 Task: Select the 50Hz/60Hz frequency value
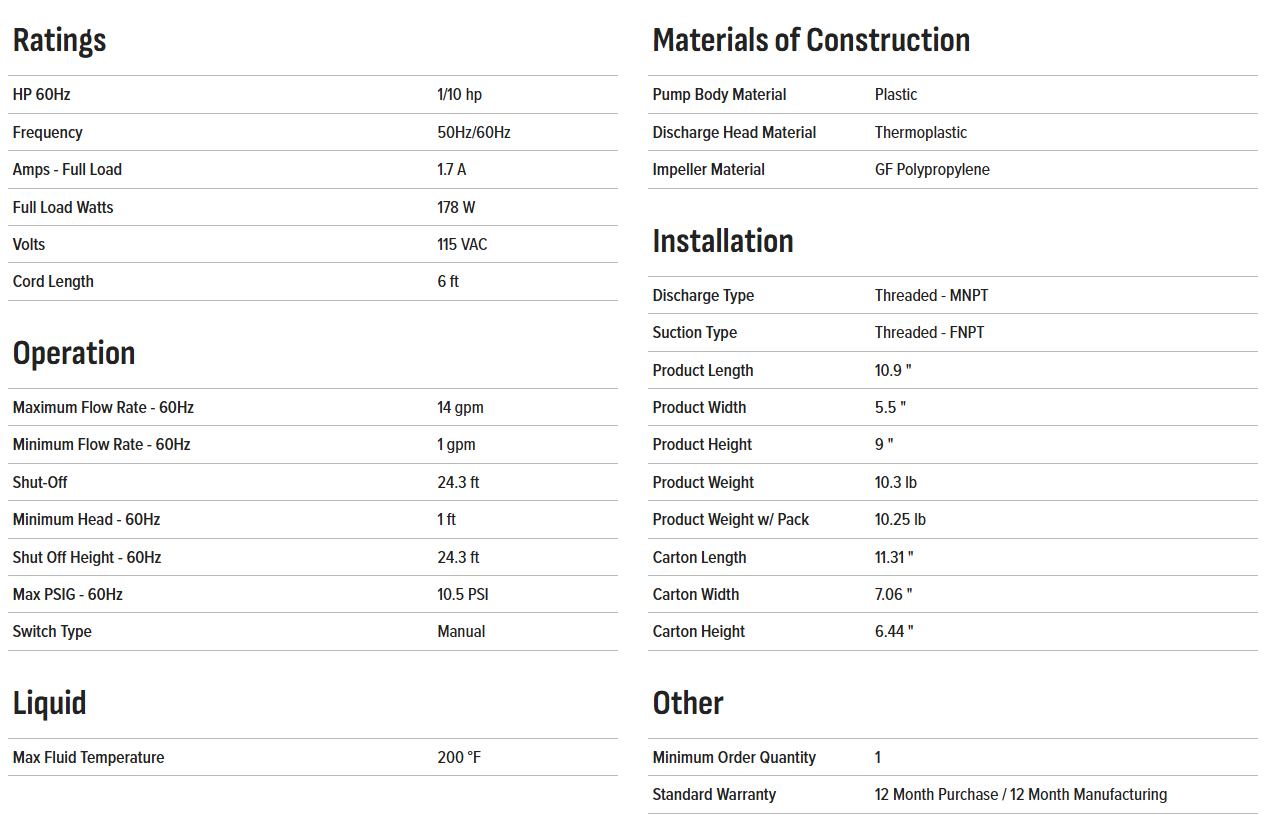click(x=473, y=132)
